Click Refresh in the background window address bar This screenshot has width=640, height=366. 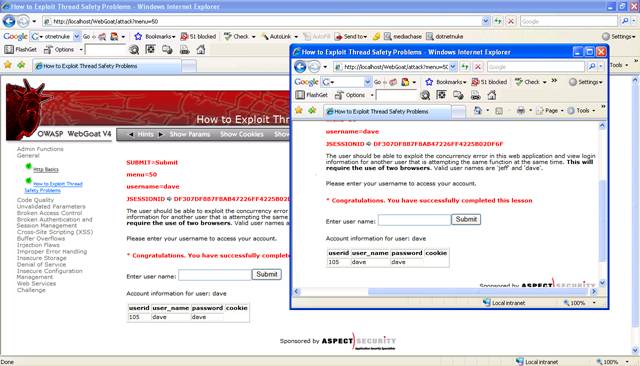click(x=498, y=21)
